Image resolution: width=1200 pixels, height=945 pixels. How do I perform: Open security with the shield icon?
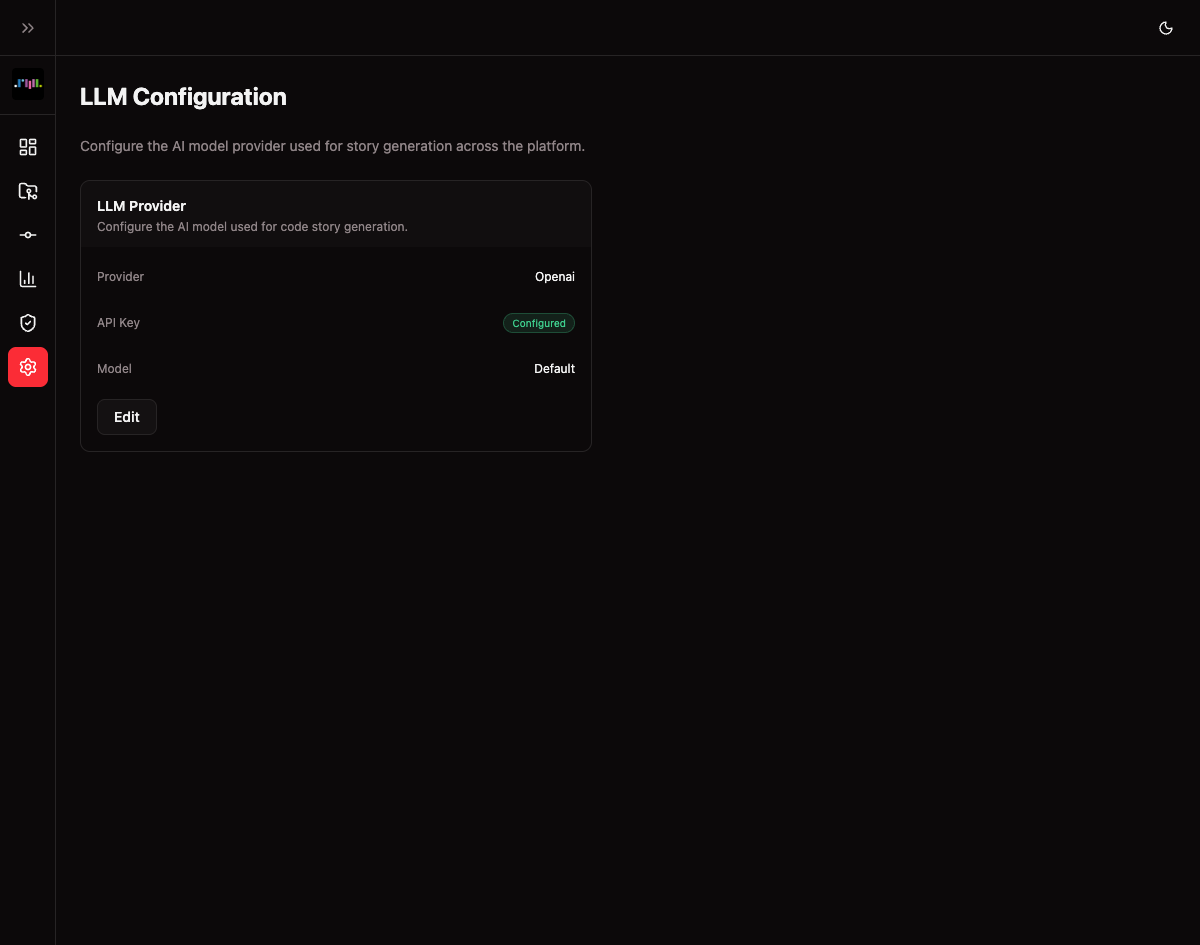point(27,322)
